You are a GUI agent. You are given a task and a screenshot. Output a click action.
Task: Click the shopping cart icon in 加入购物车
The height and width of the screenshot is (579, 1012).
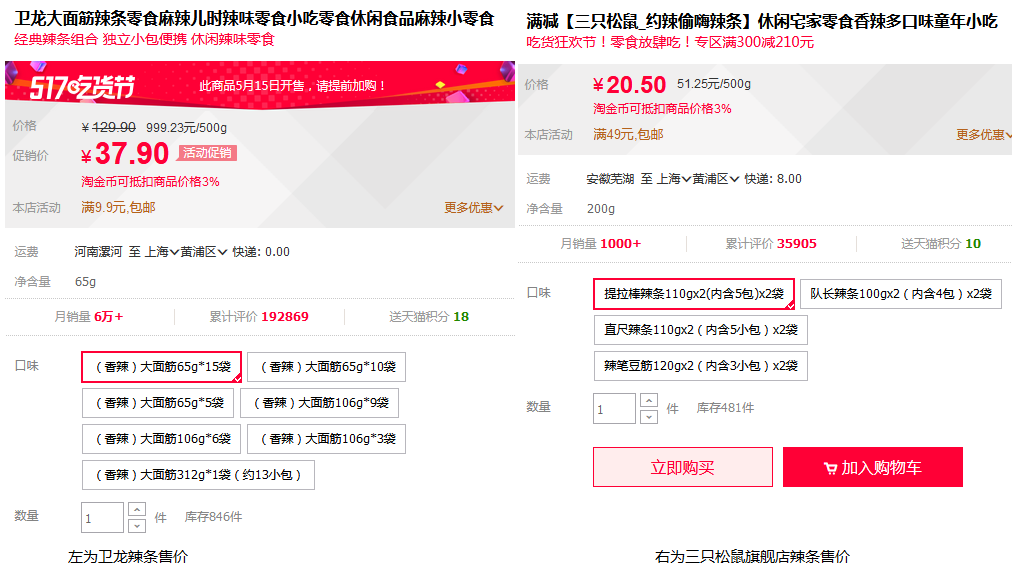click(831, 469)
